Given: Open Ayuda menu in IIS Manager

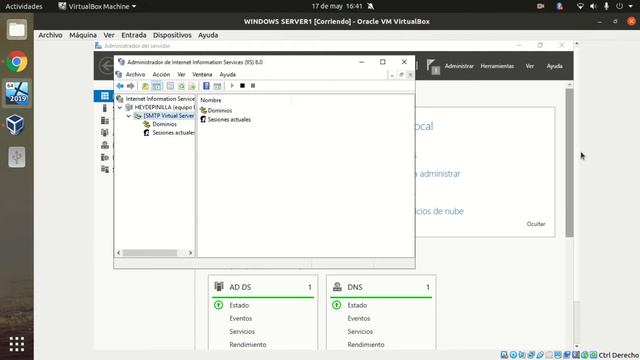Looking at the screenshot, I should [x=227, y=74].
